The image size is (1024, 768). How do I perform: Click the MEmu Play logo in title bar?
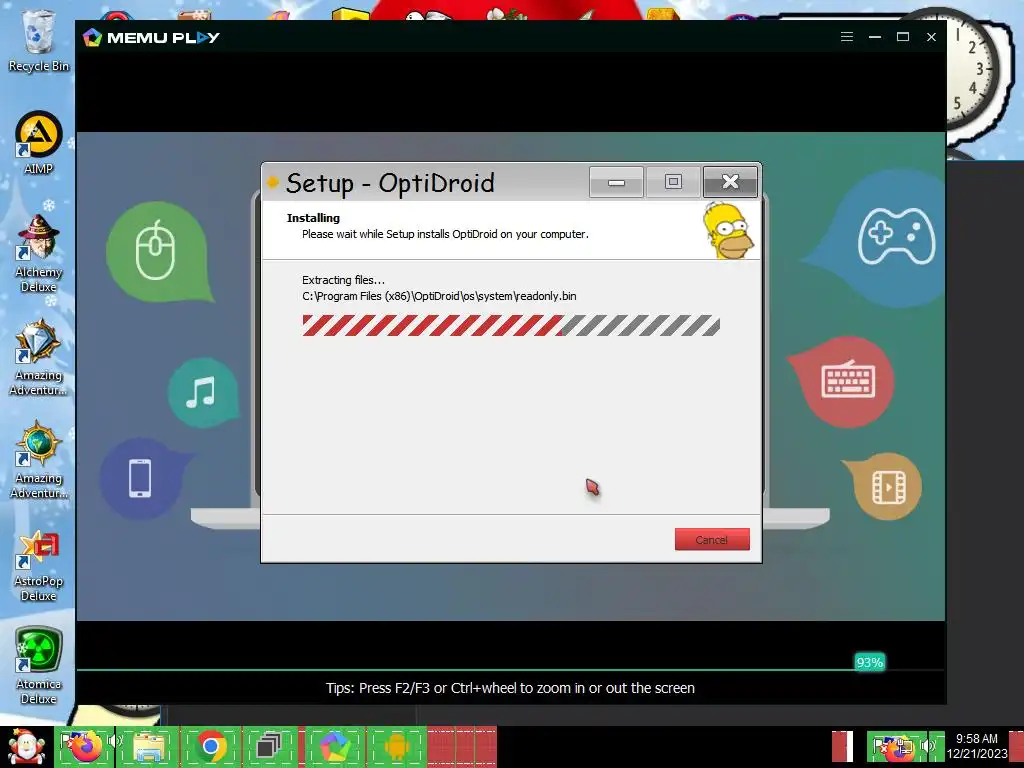point(151,37)
